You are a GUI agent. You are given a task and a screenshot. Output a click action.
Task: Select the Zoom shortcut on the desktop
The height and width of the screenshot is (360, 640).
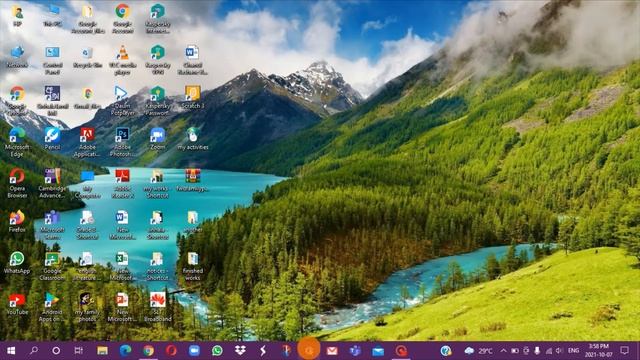[158, 139]
